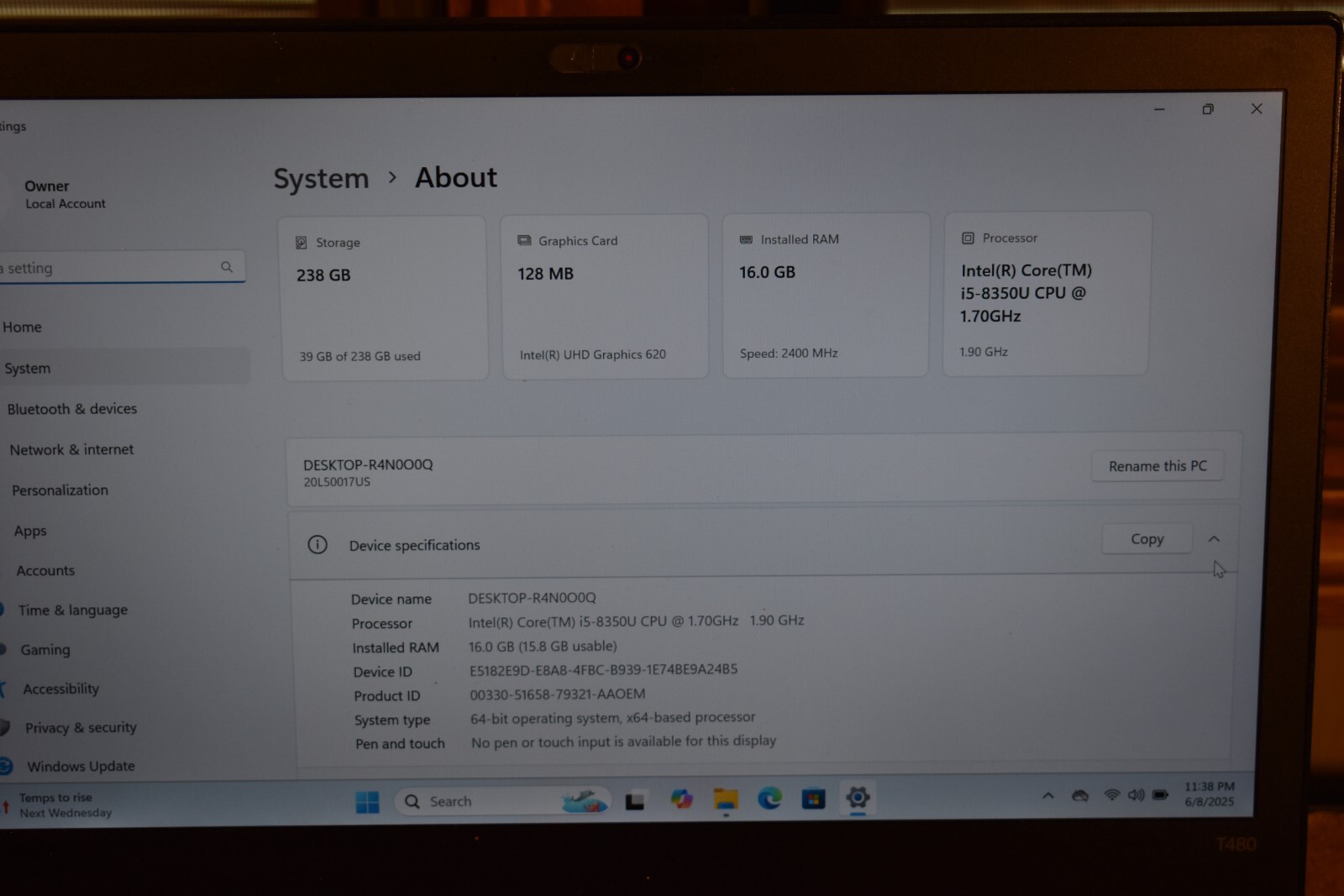The width and height of the screenshot is (1344, 896).
Task: Launch Copilot from the taskbar
Action: (681, 799)
